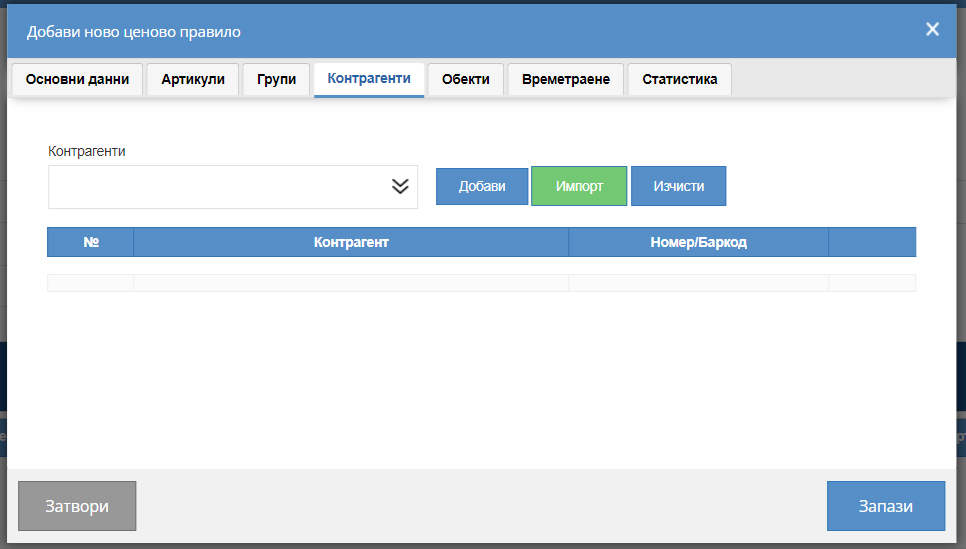Go to the Обекти tab
966x549 pixels.
pos(466,79)
